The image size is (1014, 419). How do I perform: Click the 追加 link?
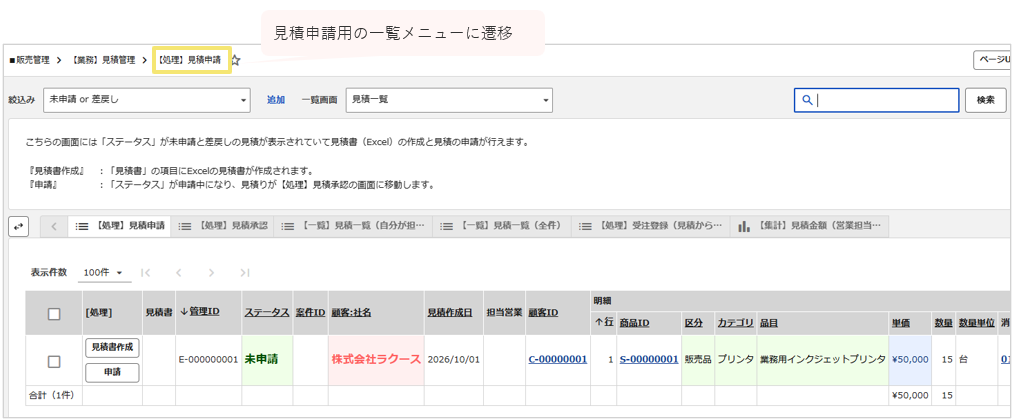pyautogui.click(x=276, y=100)
